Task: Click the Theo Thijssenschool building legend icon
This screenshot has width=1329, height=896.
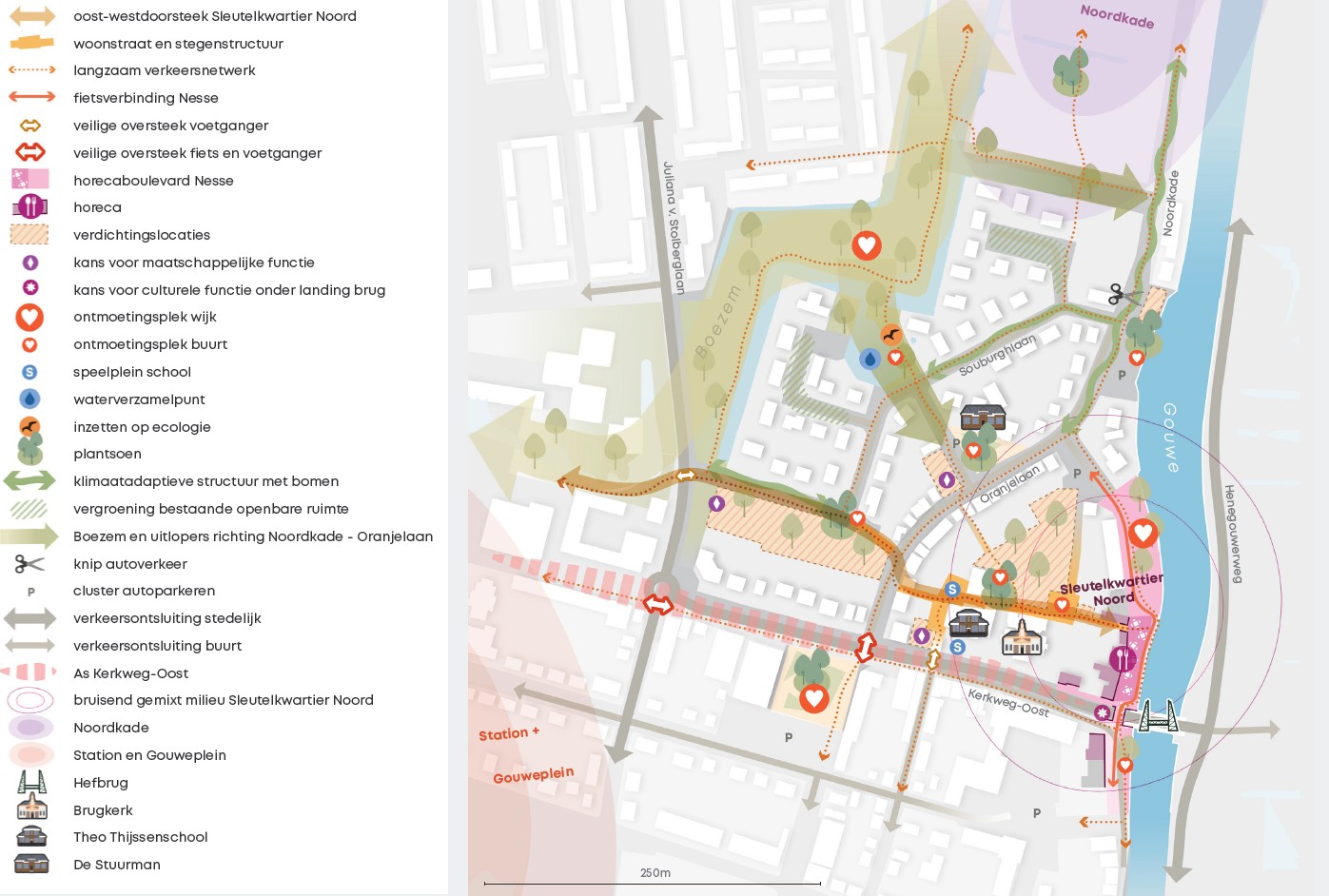Action: click(31, 837)
